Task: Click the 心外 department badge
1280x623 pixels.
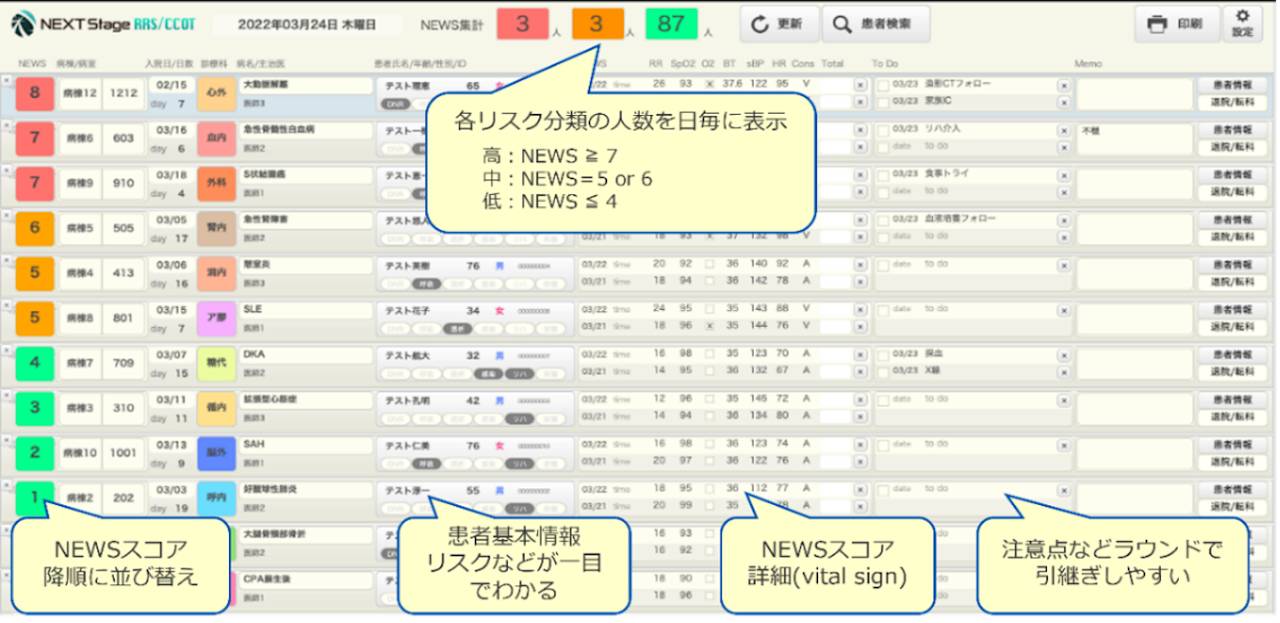Action: pyautogui.click(x=215, y=94)
